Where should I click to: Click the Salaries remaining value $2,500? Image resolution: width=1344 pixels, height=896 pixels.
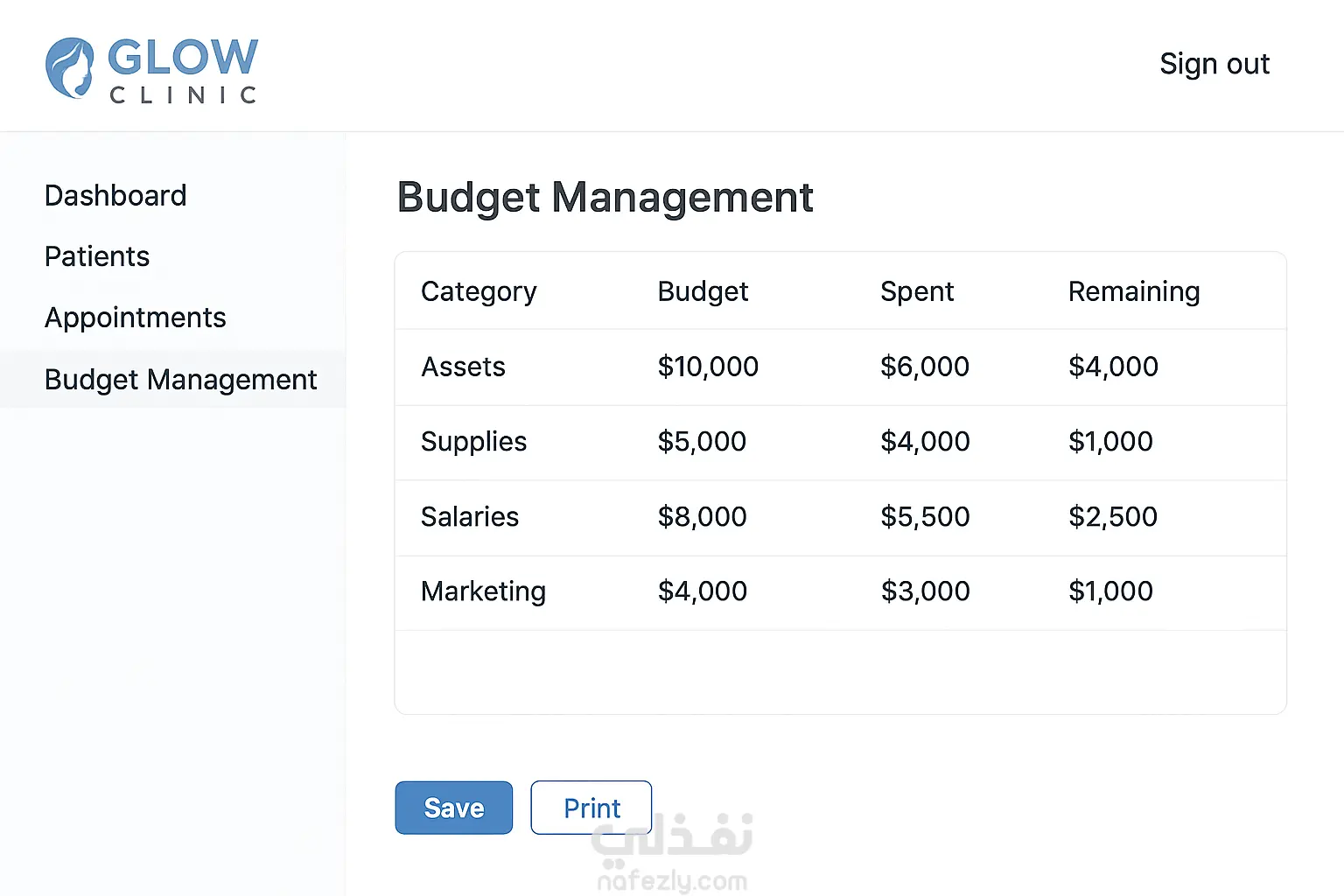point(1113,517)
